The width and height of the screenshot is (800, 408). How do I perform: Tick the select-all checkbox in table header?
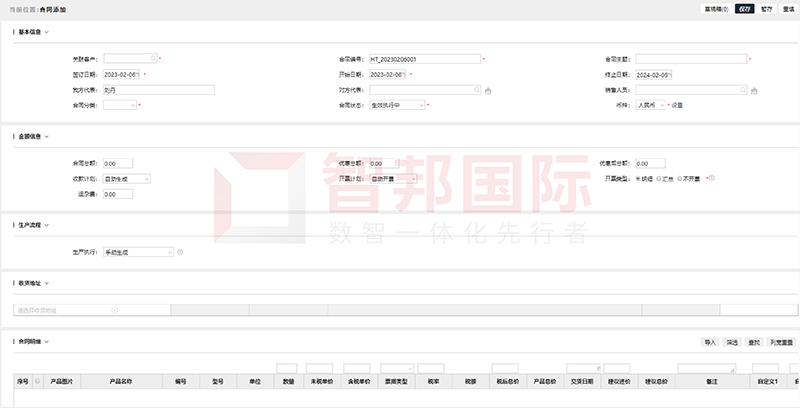click(37, 381)
